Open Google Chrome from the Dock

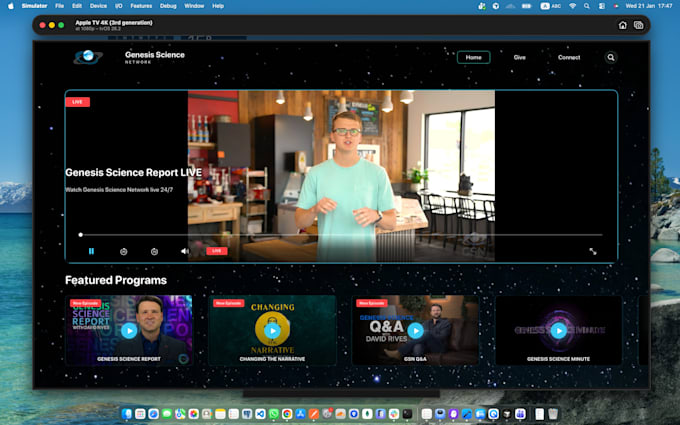tap(287, 414)
